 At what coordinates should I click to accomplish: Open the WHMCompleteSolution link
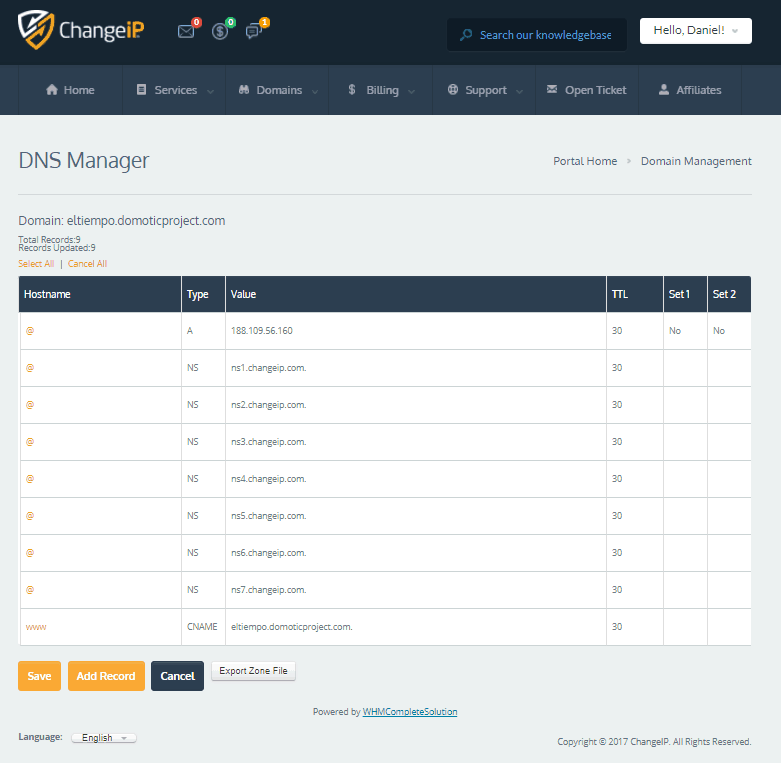(x=410, y=712)
